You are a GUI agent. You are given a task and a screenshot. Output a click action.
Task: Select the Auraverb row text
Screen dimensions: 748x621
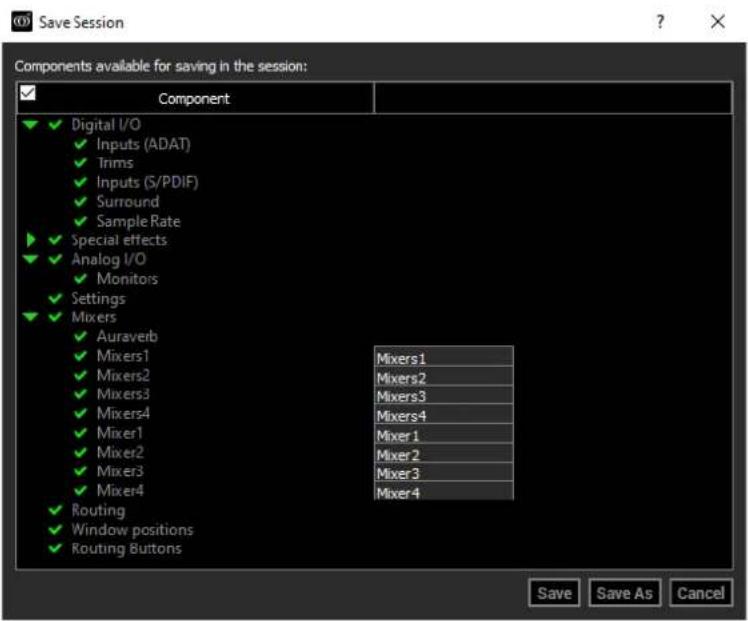[127, 337]
